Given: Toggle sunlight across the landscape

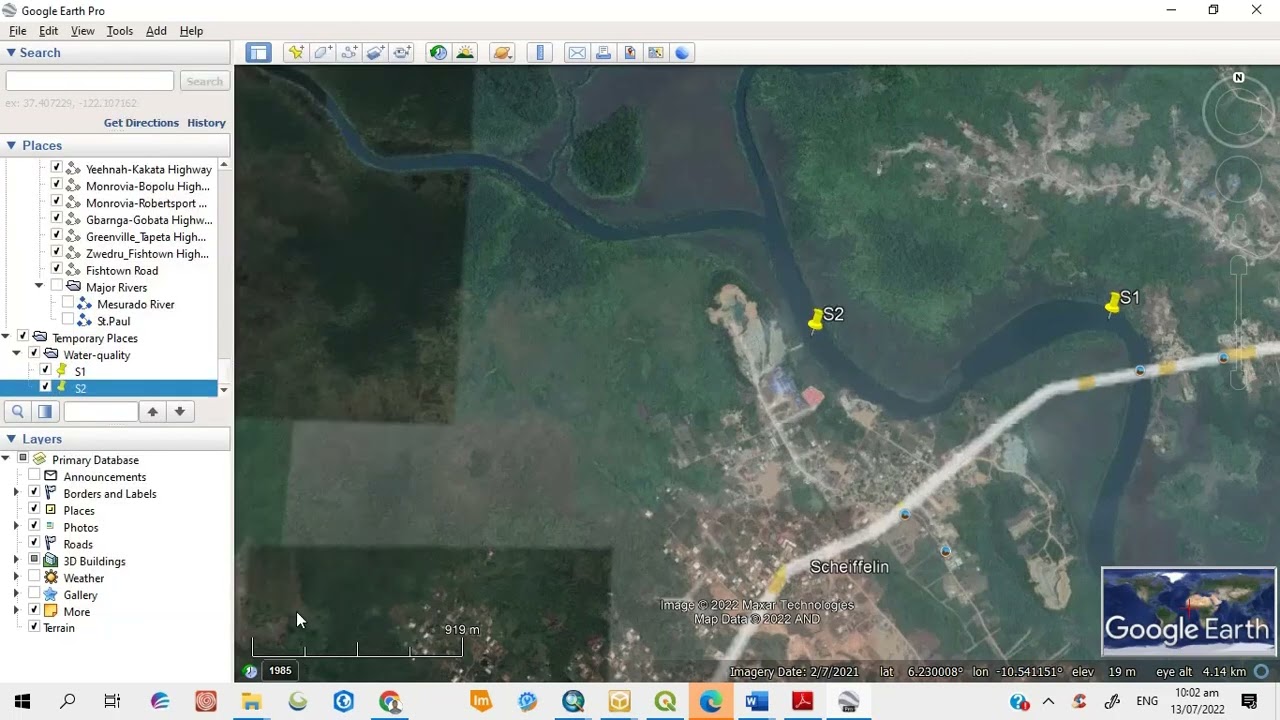Looking at the screenshot, I should coord(465,53).
